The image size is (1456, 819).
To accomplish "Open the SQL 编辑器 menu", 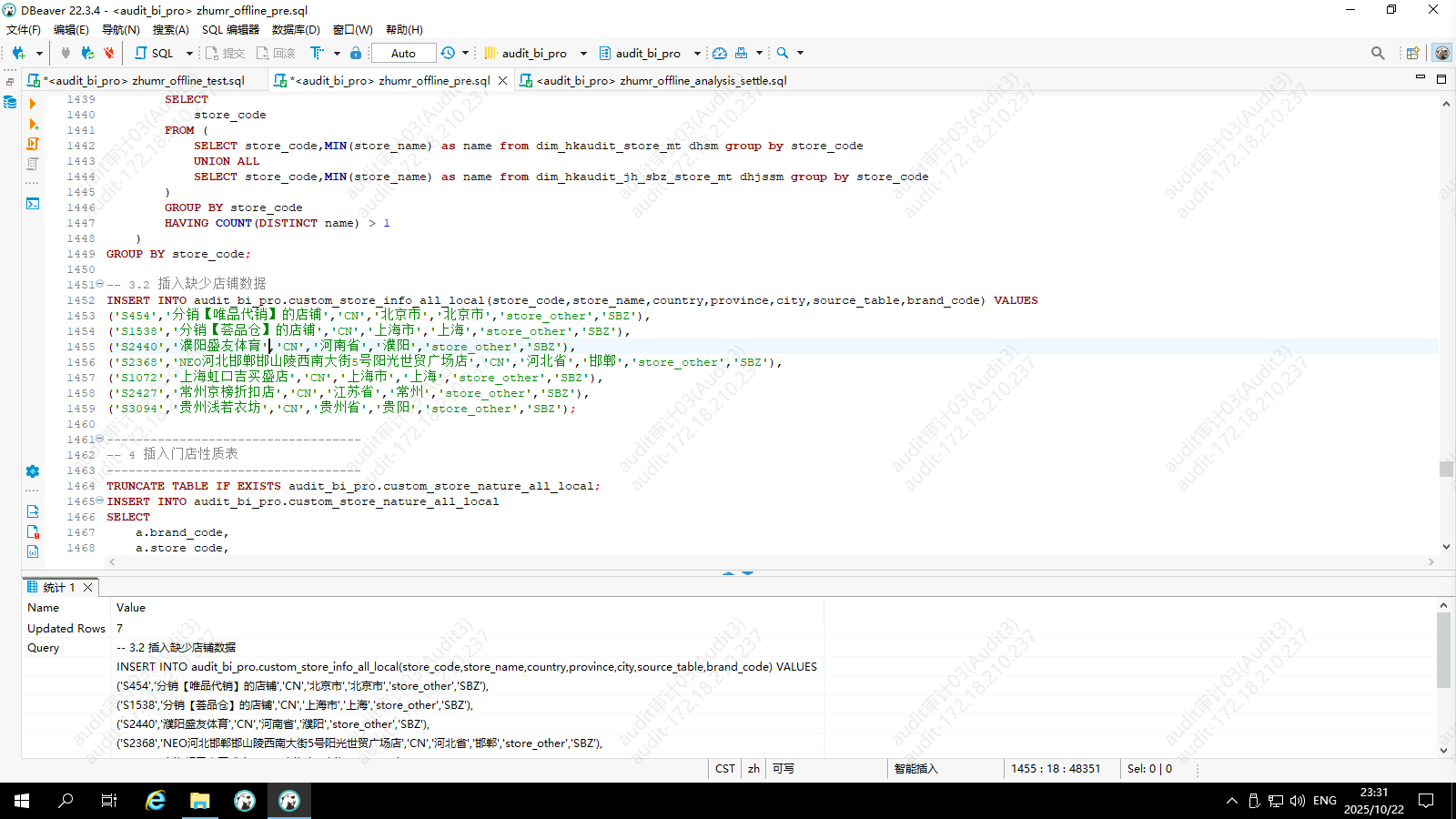I will 230,30.
